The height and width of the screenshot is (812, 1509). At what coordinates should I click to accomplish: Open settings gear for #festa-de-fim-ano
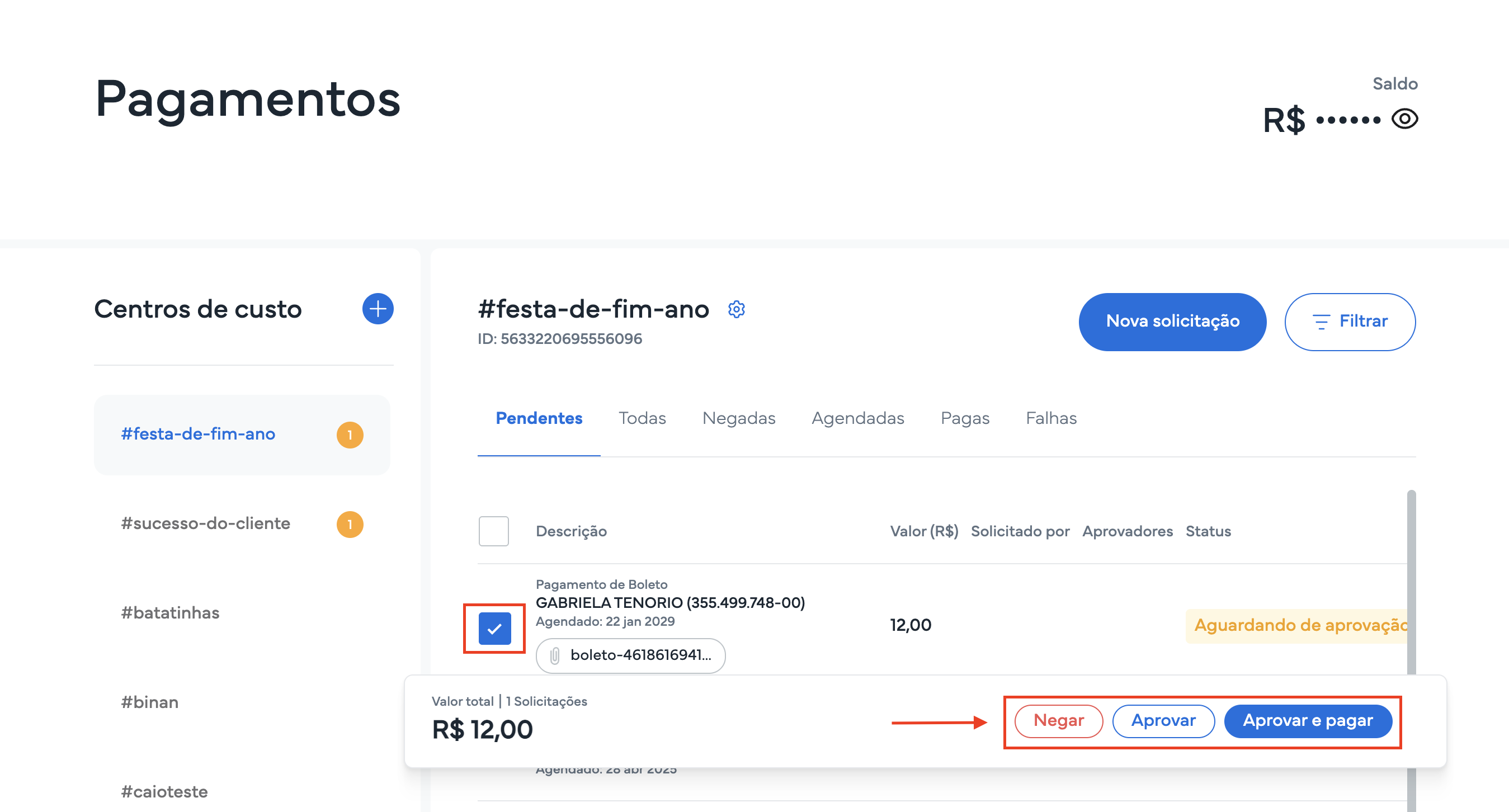point(737,309)
